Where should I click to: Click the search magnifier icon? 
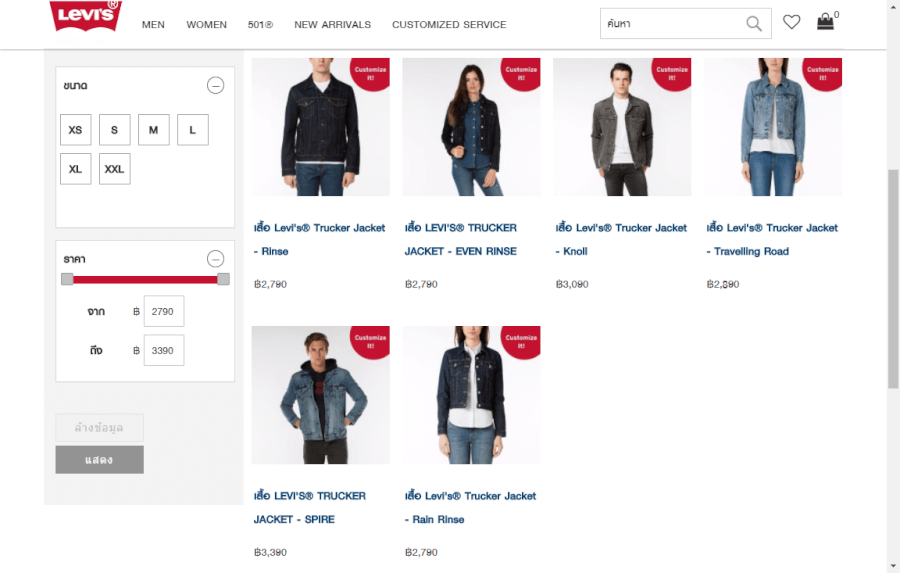coord(754,24)
